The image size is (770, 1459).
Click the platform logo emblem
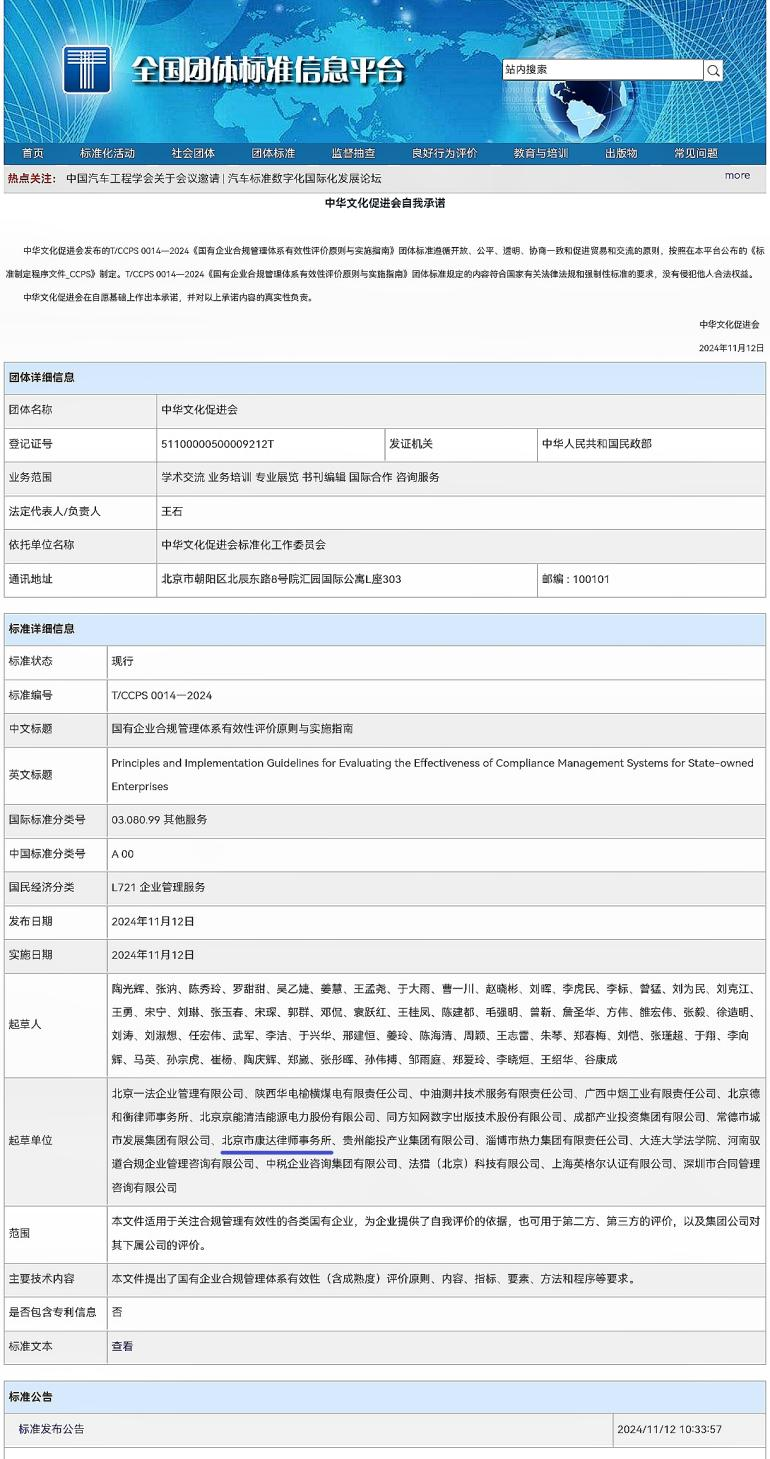[x=87, y=70]
